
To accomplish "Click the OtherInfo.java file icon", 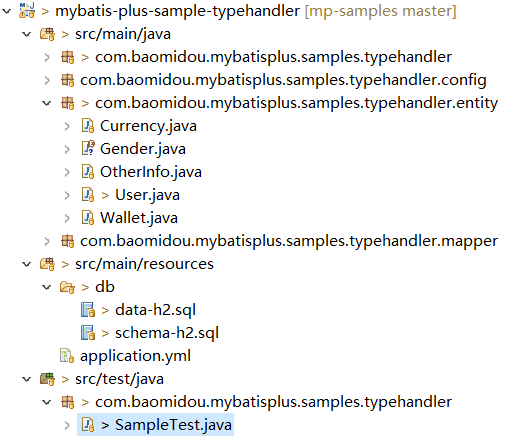I will [88, 172].
